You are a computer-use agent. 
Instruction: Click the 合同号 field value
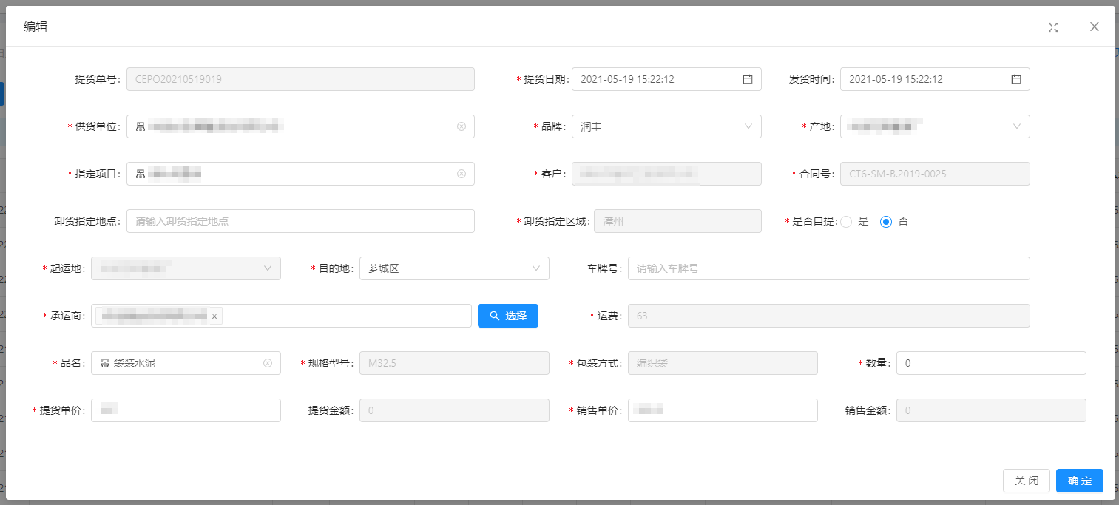[x=935, y=173]
